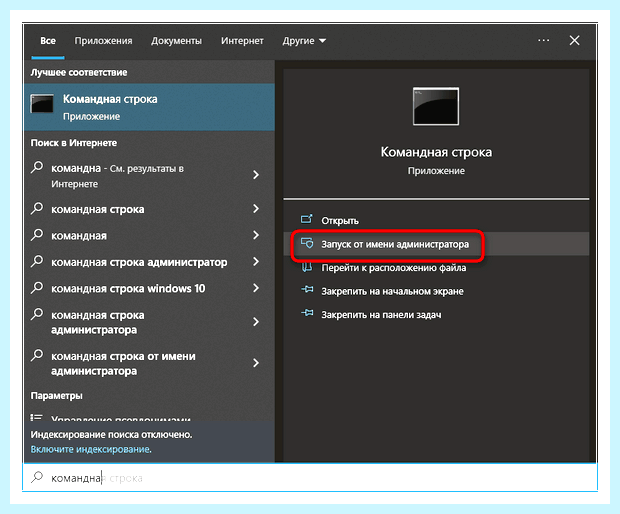The width and height of the screenshot is (620, 514).
Task: Click search icon next to 'командна' suggestion
Action: click(x=37, y=167)
